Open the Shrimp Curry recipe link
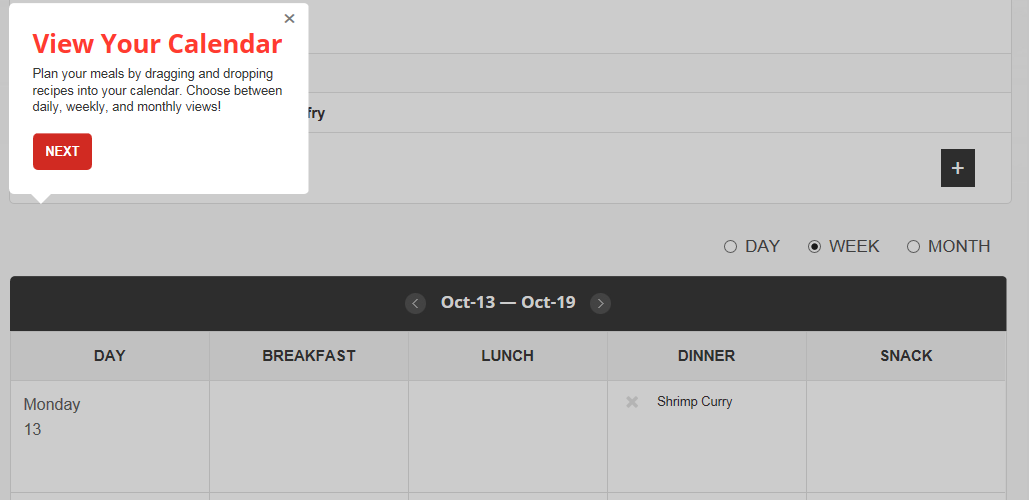Viewport: 1029px width, 500px height. [x=694, y=402]
